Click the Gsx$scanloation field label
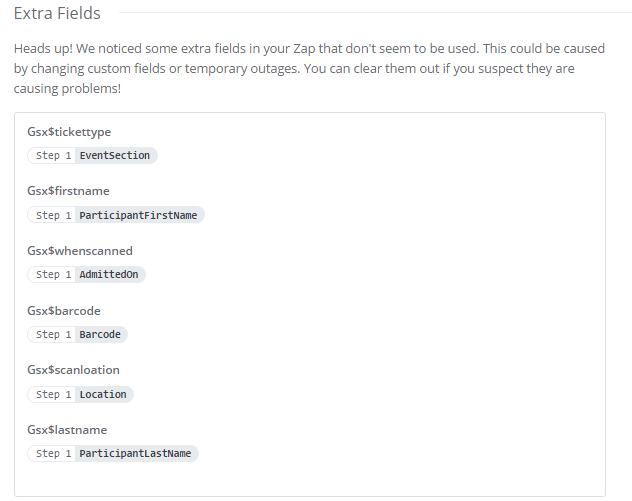 point(73,370)
